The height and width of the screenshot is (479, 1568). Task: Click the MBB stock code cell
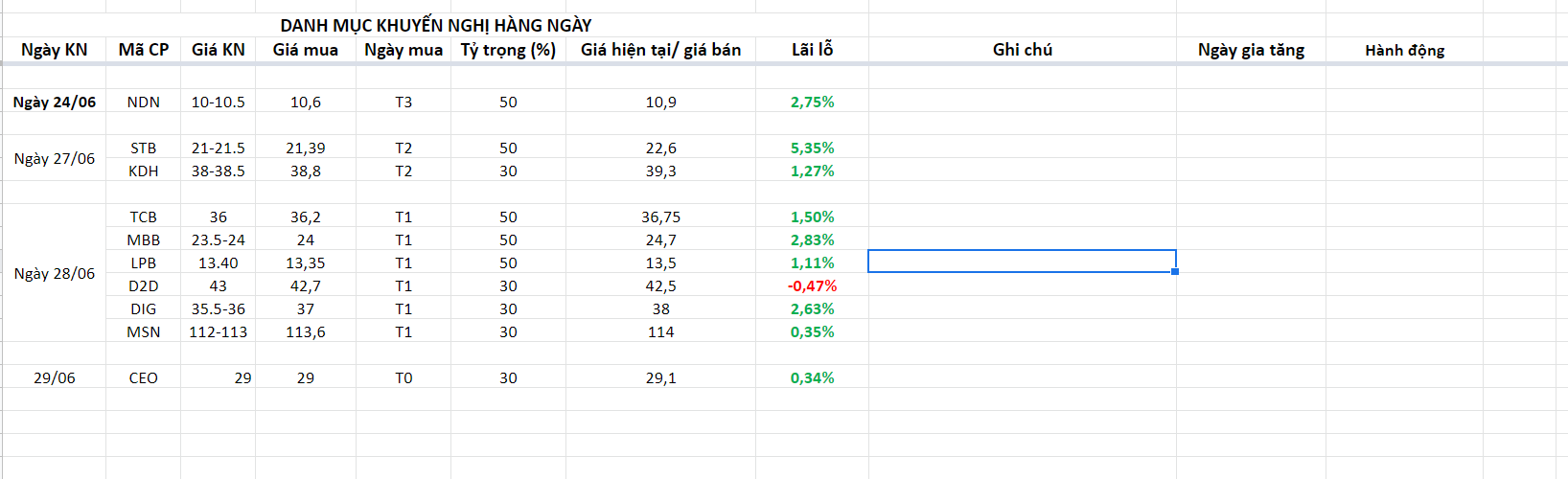coord(144,239)
